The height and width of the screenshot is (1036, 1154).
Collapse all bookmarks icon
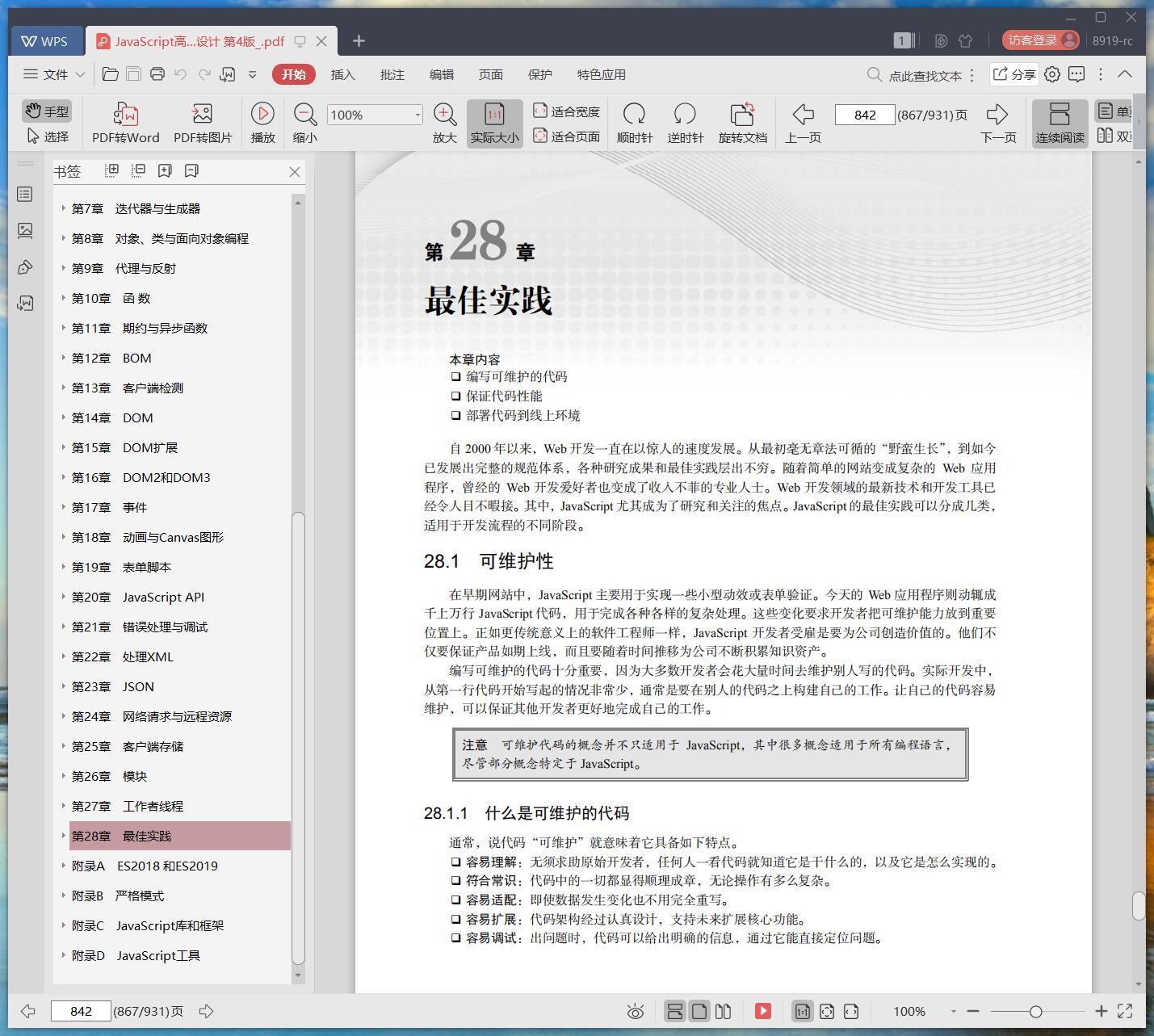point(139,170)
